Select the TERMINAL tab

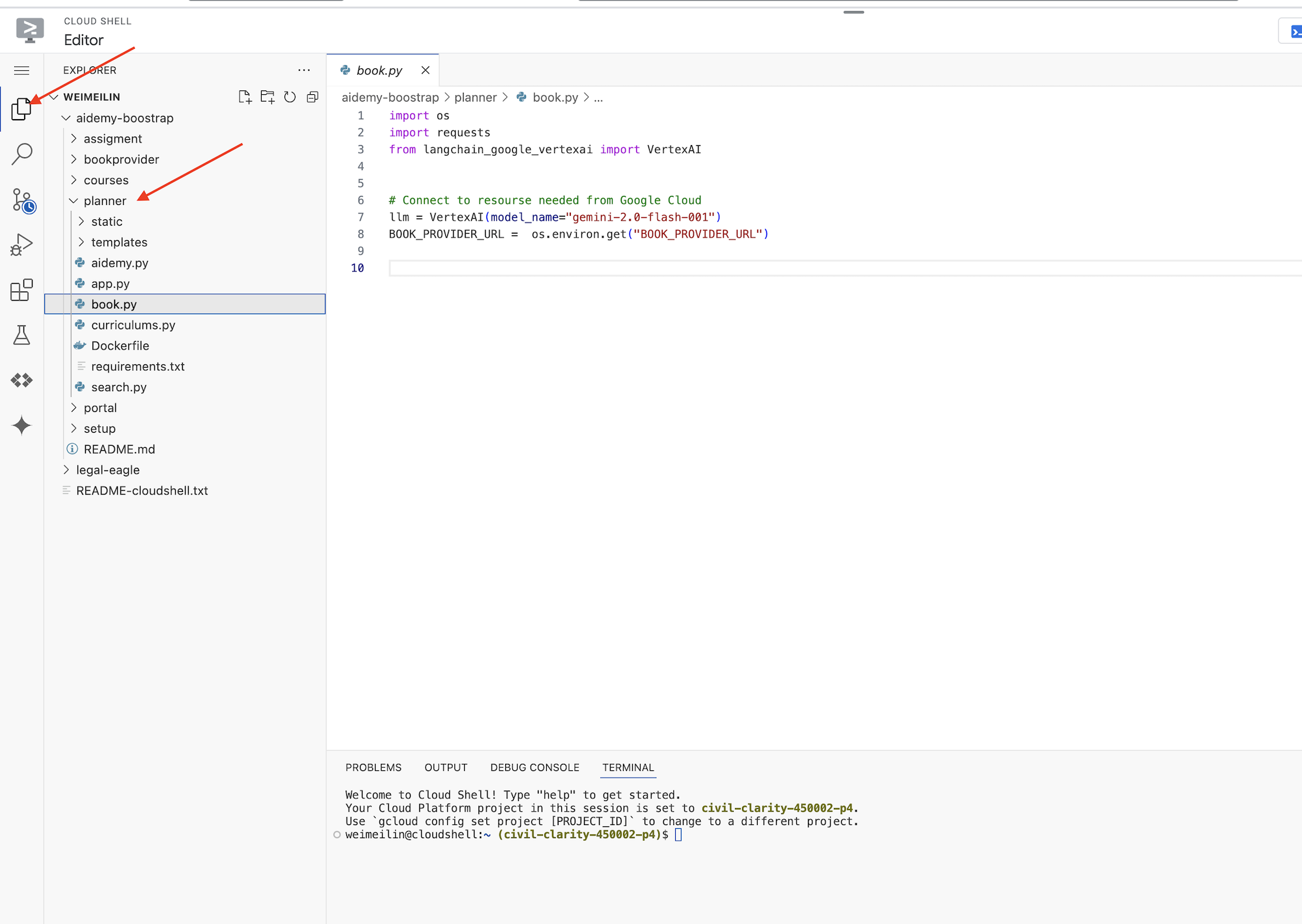click(628, 767)
